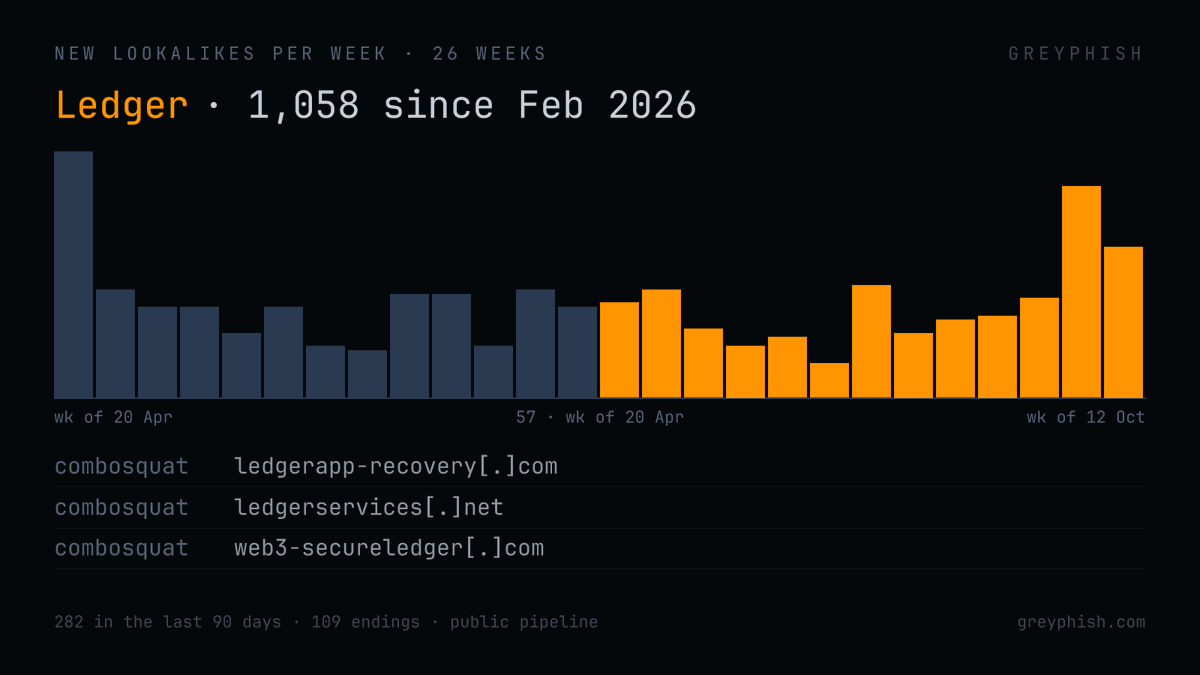Screen dimensions: 1200x675
Task: Click the "NEW LOOKALIKES PER WEEK" header
Action: pyautogui.click(x=221, y=54)
